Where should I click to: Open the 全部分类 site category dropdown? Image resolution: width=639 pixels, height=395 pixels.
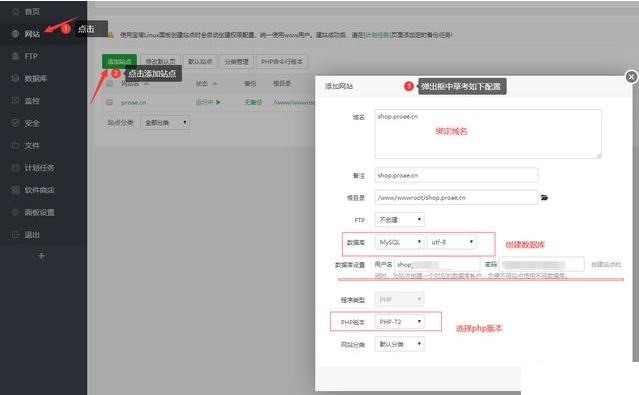click(x=165, y=122)
